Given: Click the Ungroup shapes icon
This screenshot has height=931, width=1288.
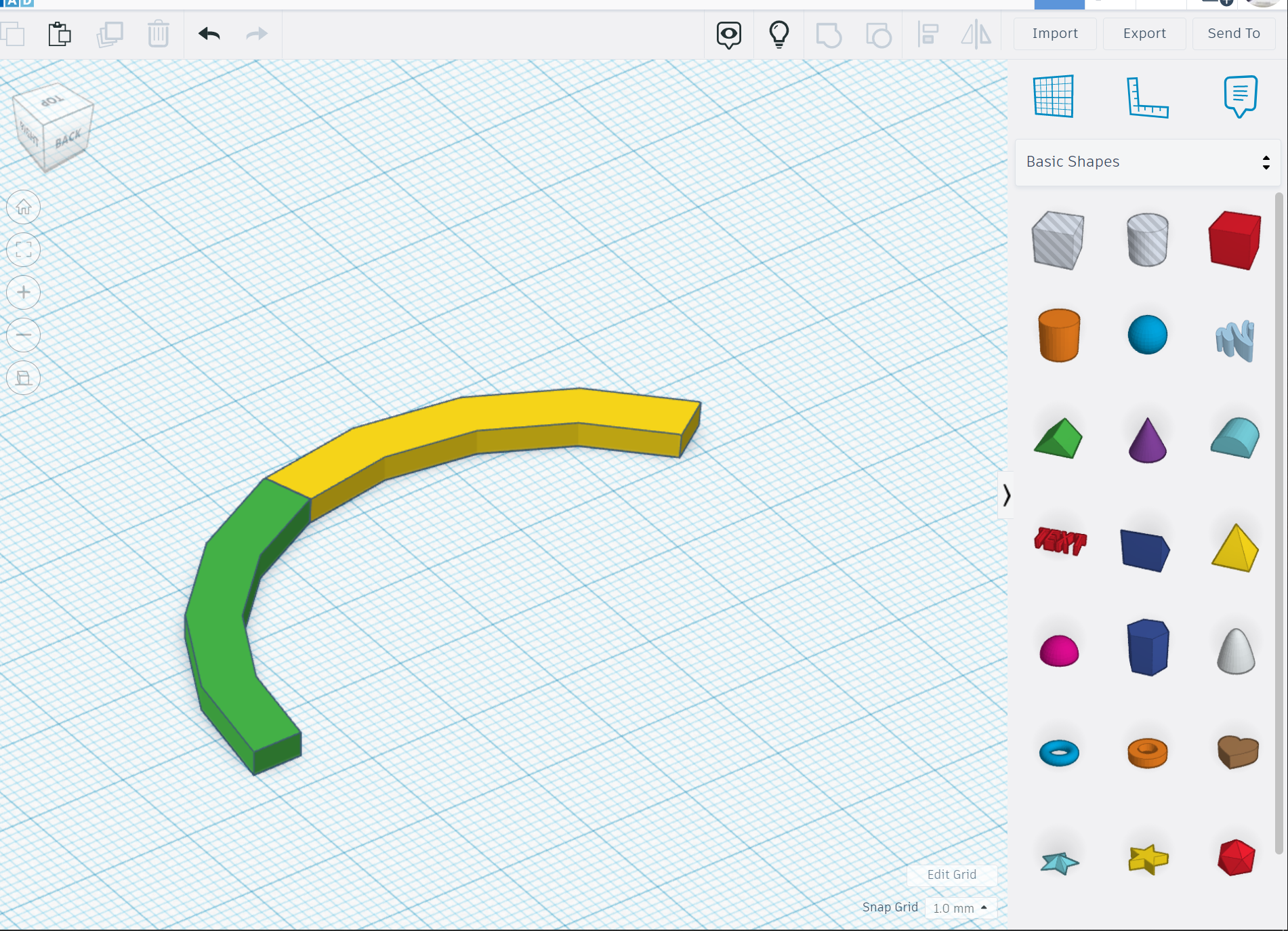Looking at the screenshot, I should [x=879, y=35].
